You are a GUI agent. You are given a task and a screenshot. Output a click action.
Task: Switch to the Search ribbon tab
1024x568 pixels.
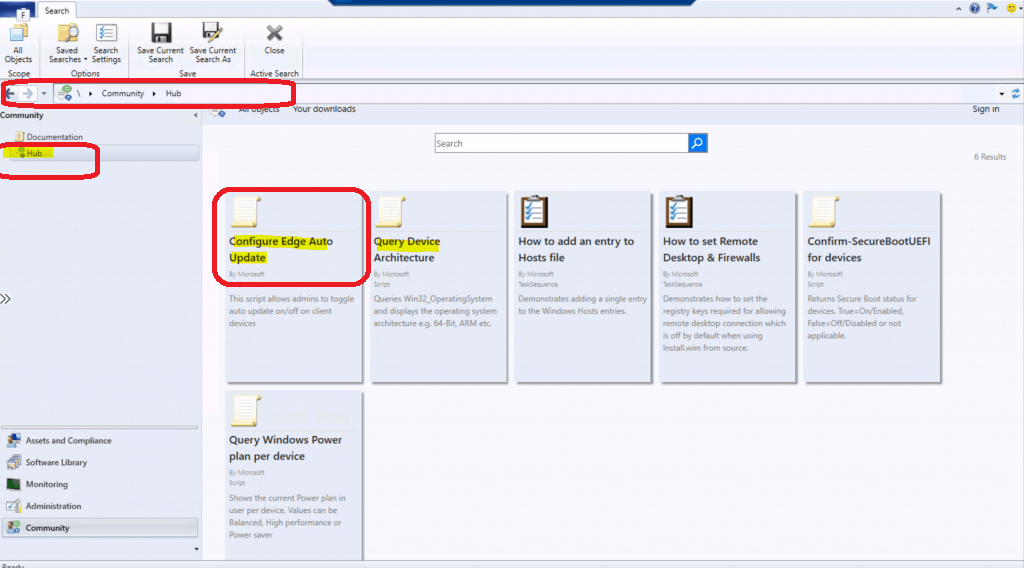tap(57, 10)
